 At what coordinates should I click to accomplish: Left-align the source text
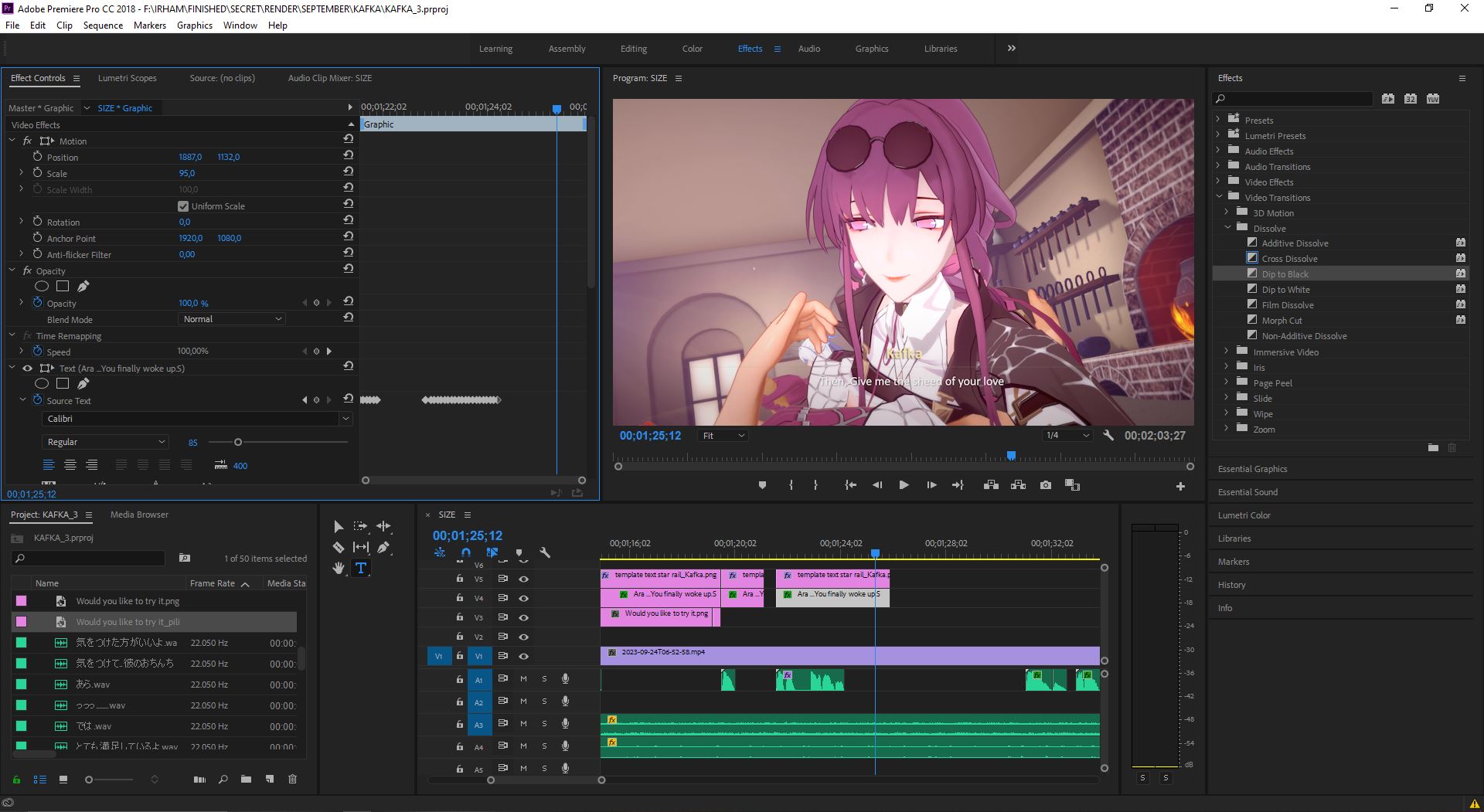pyautogui.click(x=48, y=465)
